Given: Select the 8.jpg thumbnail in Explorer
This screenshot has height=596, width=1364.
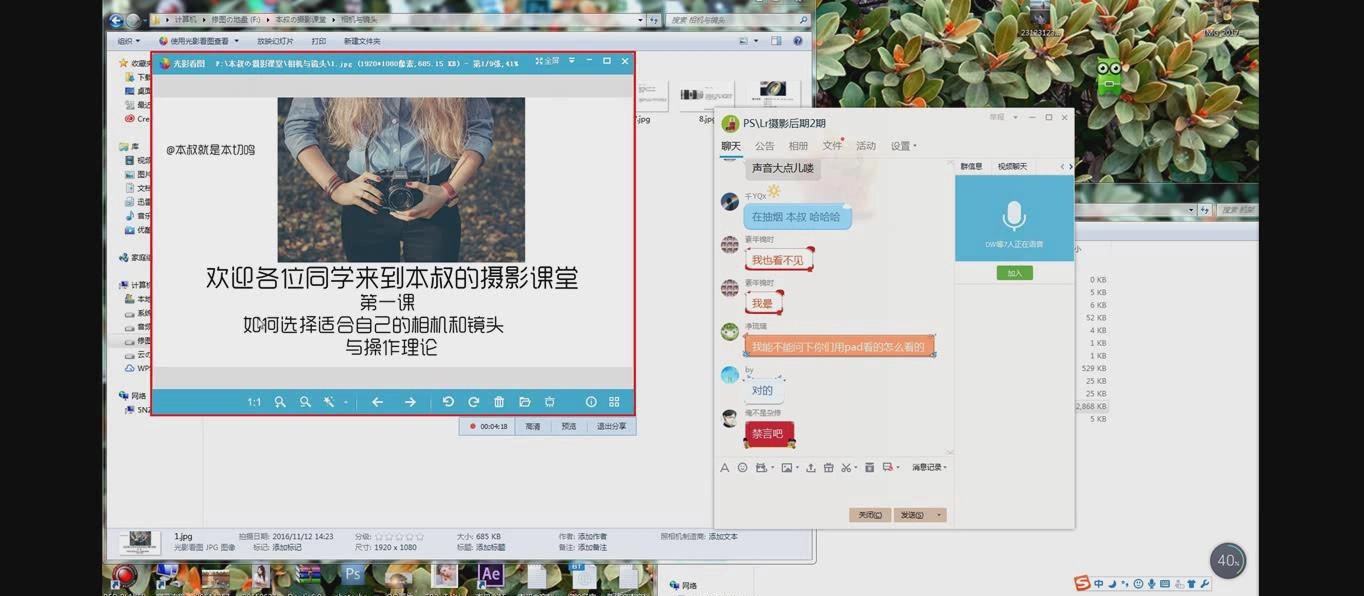Looking at the screenshot, I should pyautogui.click(x=706, y=98).
